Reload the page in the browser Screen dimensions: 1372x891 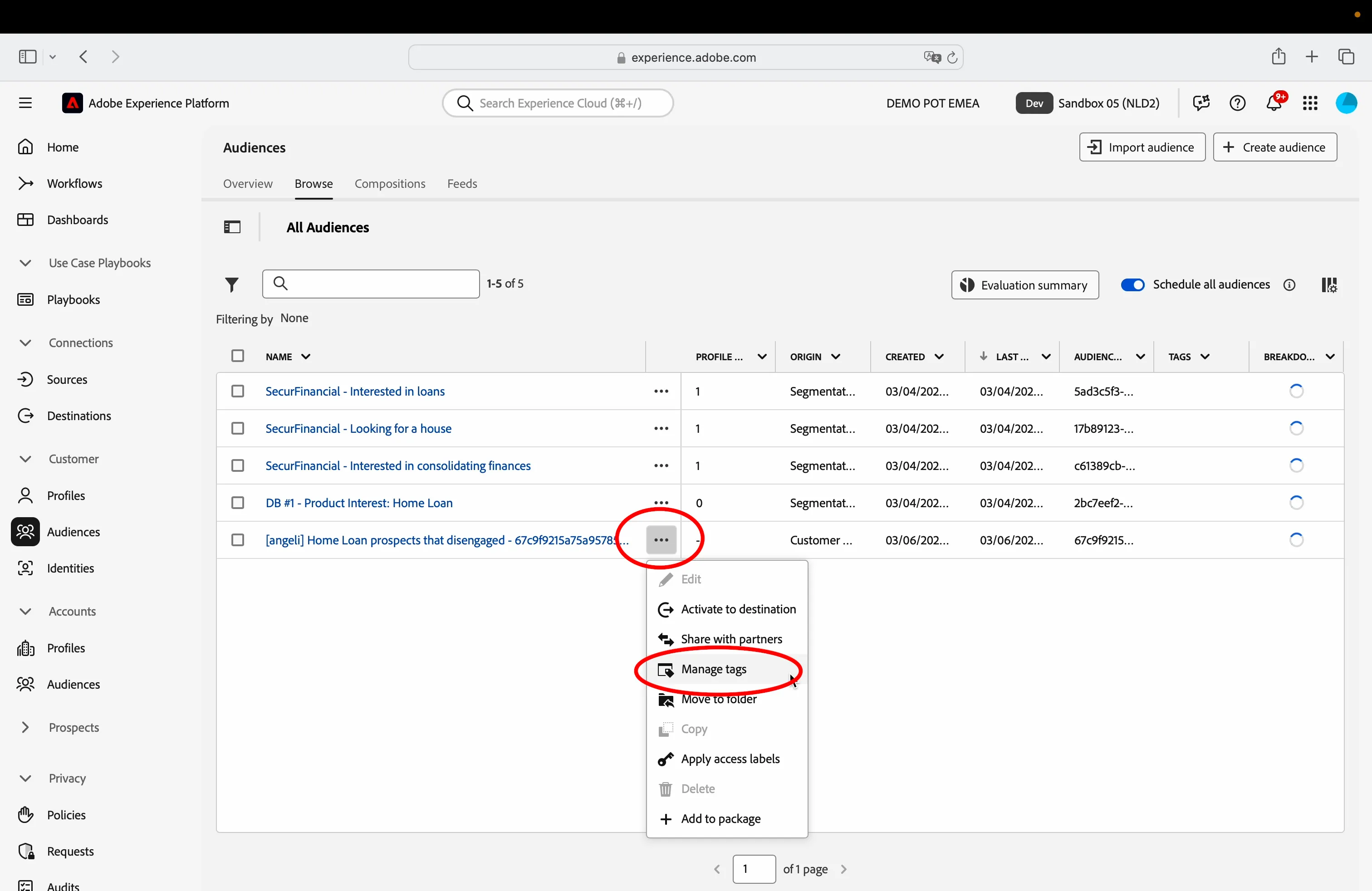click(952, 57)
